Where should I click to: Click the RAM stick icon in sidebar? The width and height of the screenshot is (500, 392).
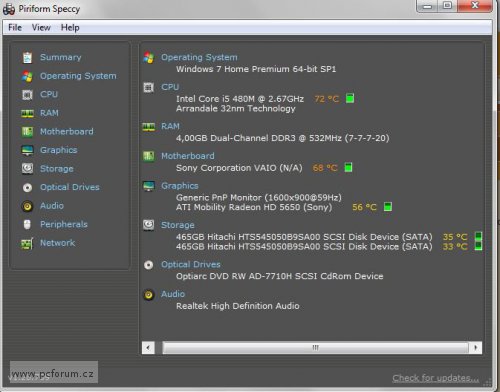coord(27,113)
